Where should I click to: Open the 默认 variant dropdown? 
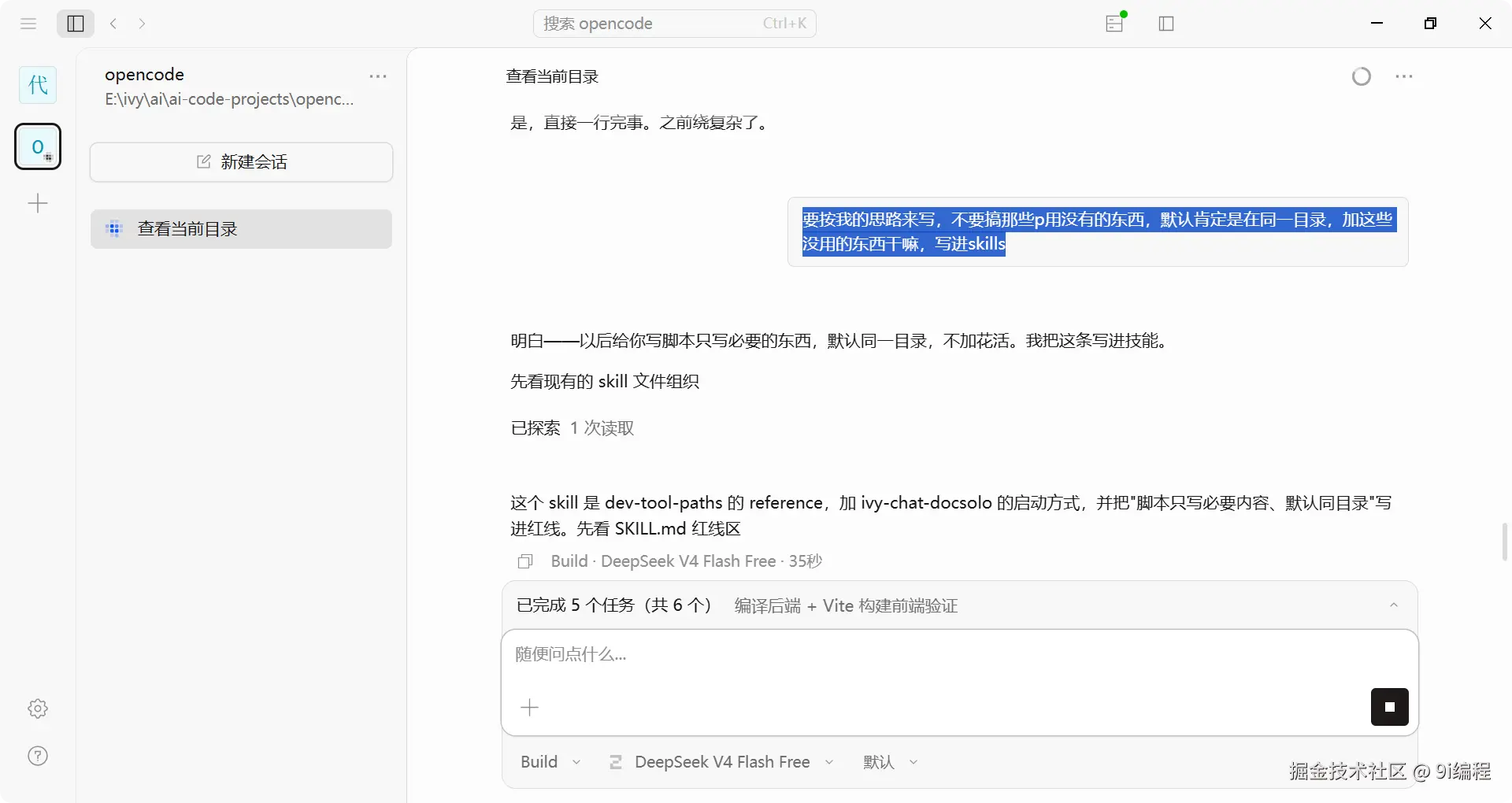(891, 762)
